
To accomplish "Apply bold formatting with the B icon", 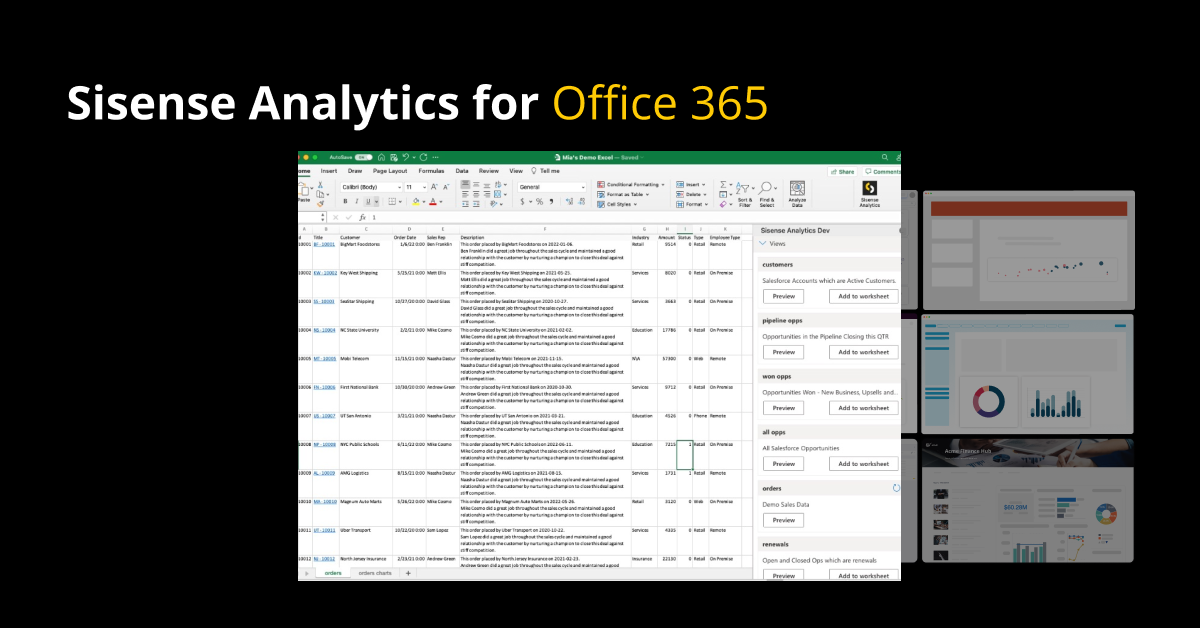I will pos(344,201).
